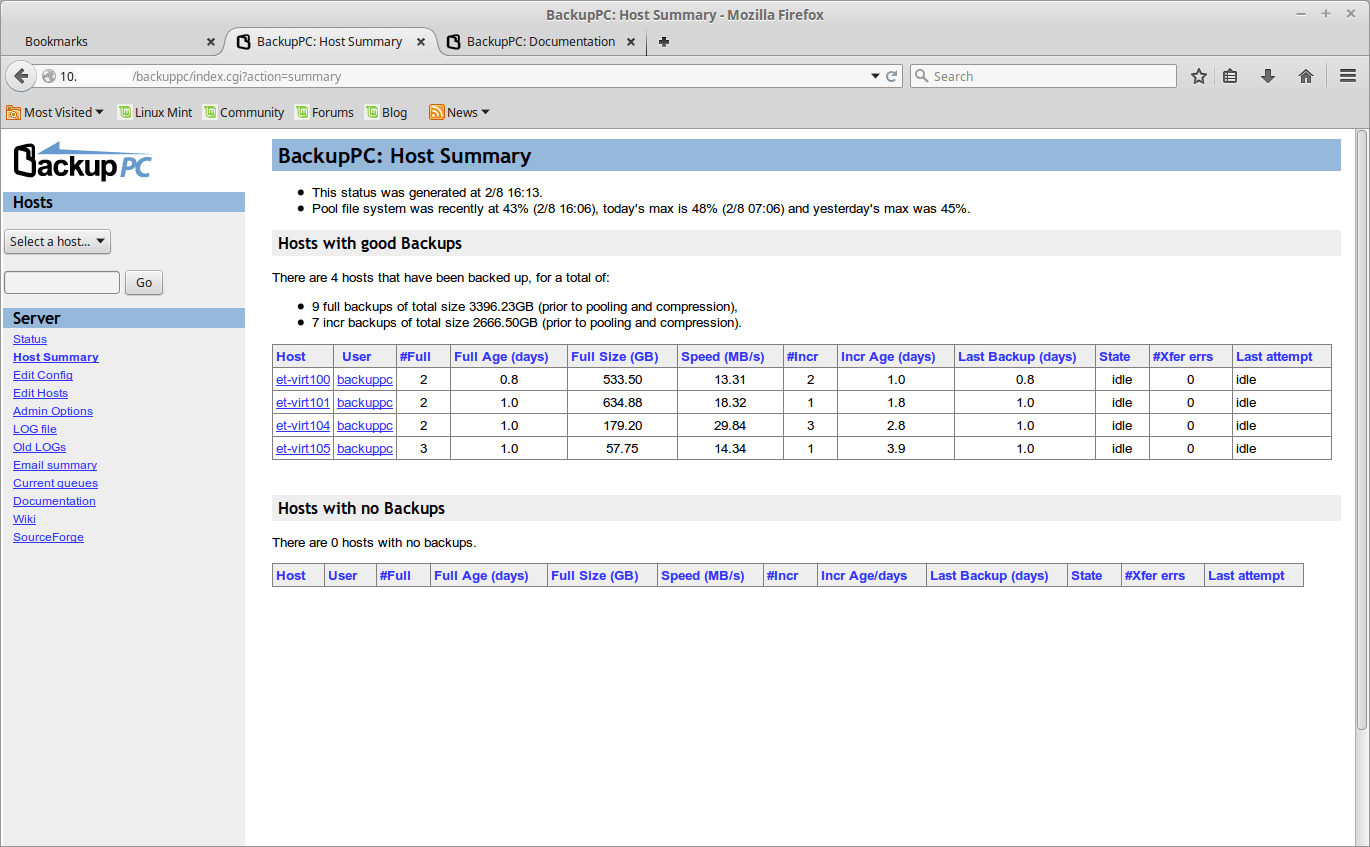The height and width of the screenshot is (847, 1370).
Task: Click the Go button
Action: point(144,283)
